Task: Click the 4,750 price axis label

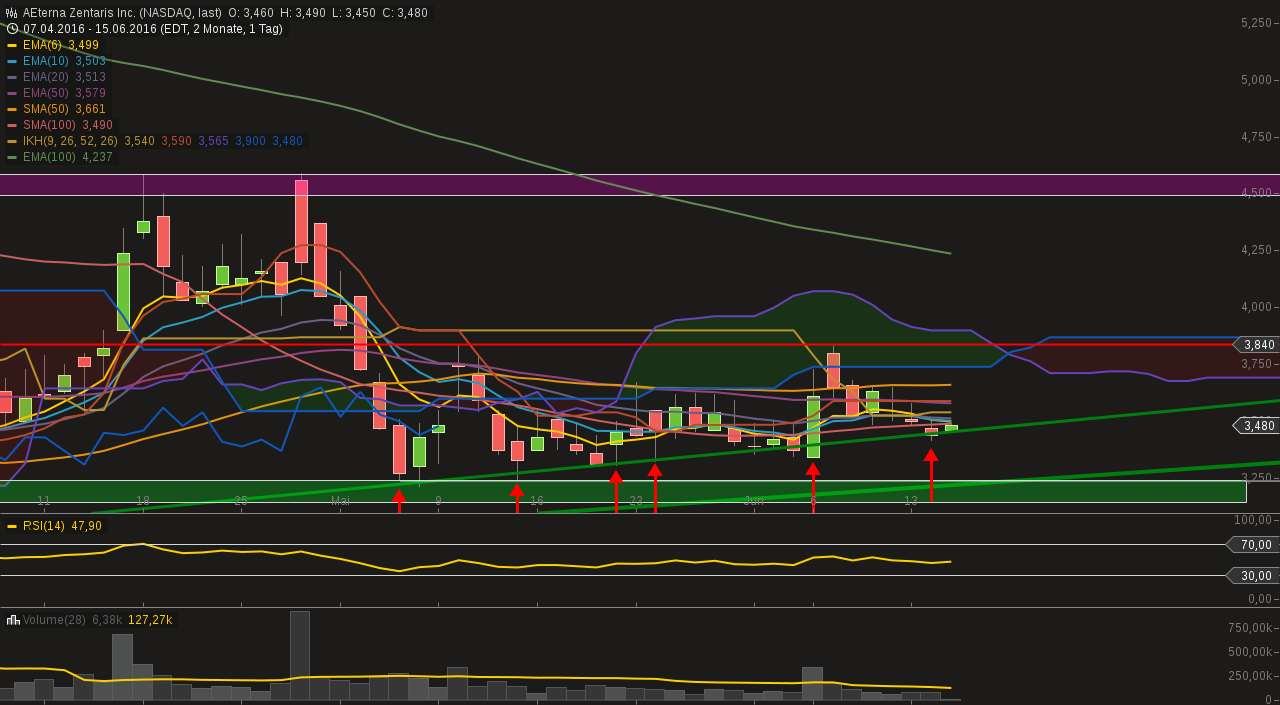Action: click(x=1256, y=137)
